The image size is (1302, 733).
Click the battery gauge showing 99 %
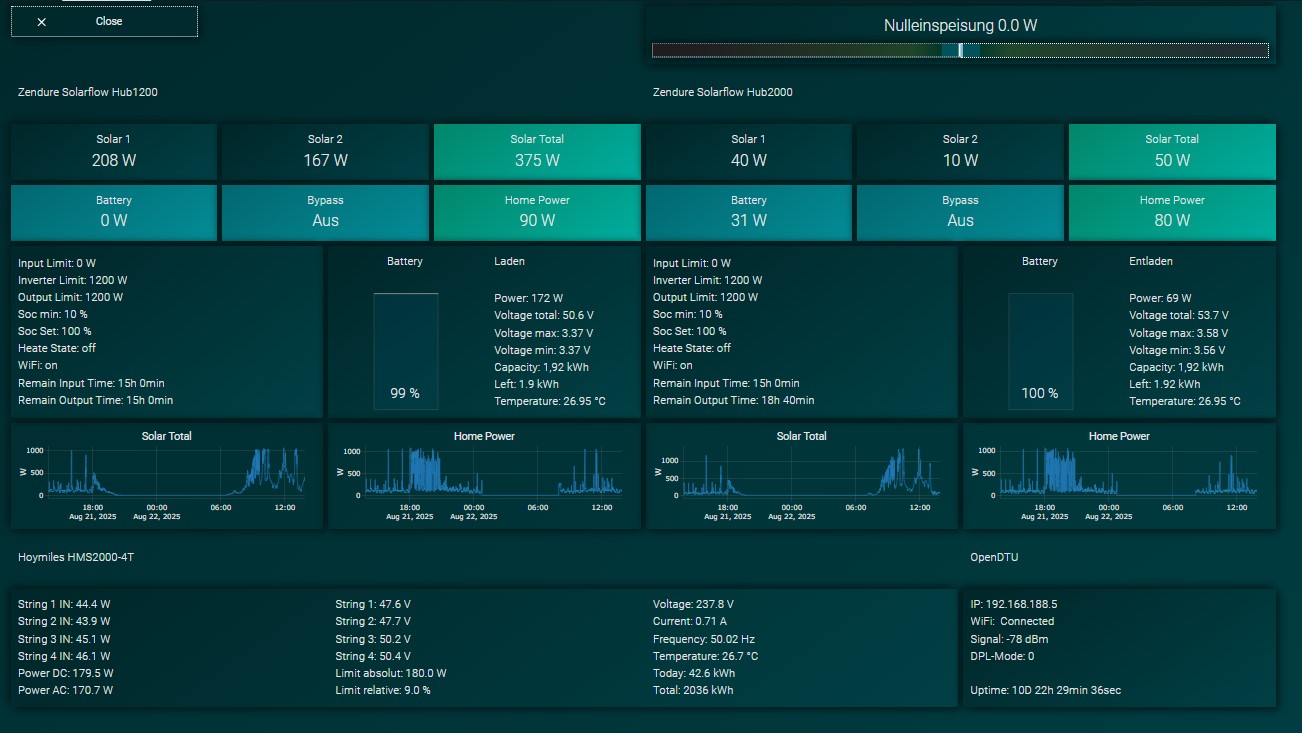[405, 351]
